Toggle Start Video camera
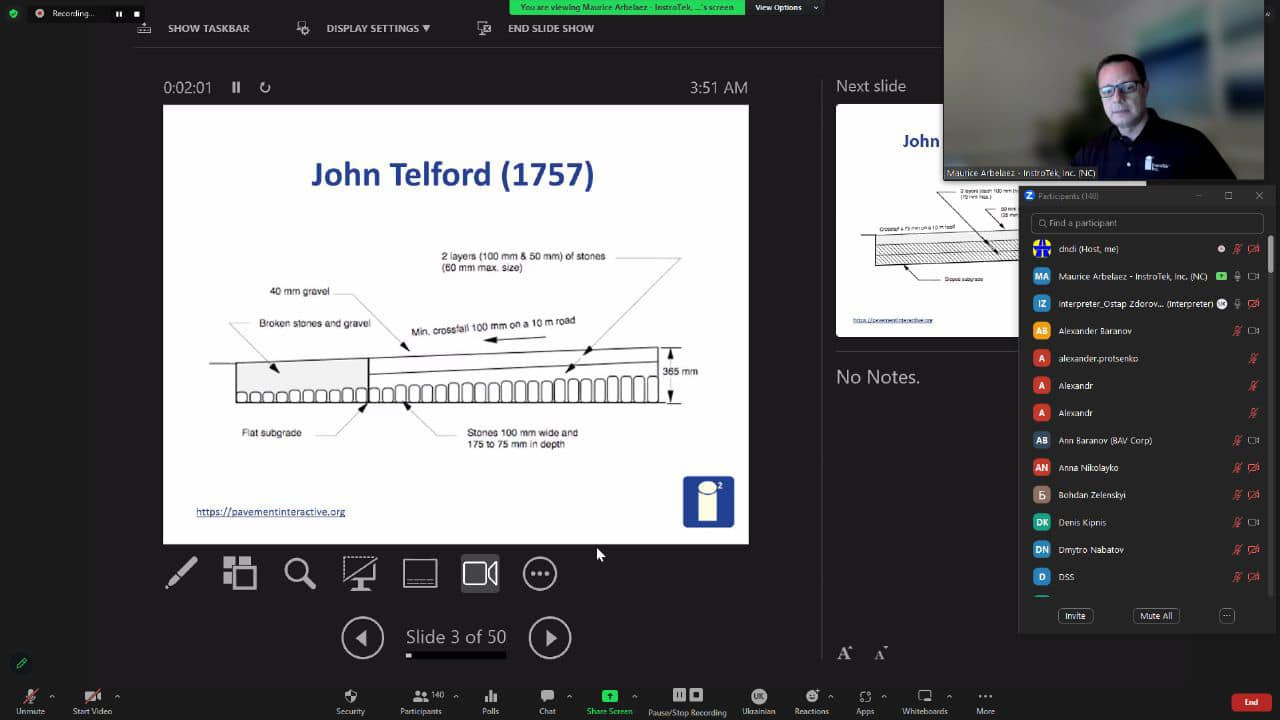1280x720 pixels. click(x=92, y=701)
